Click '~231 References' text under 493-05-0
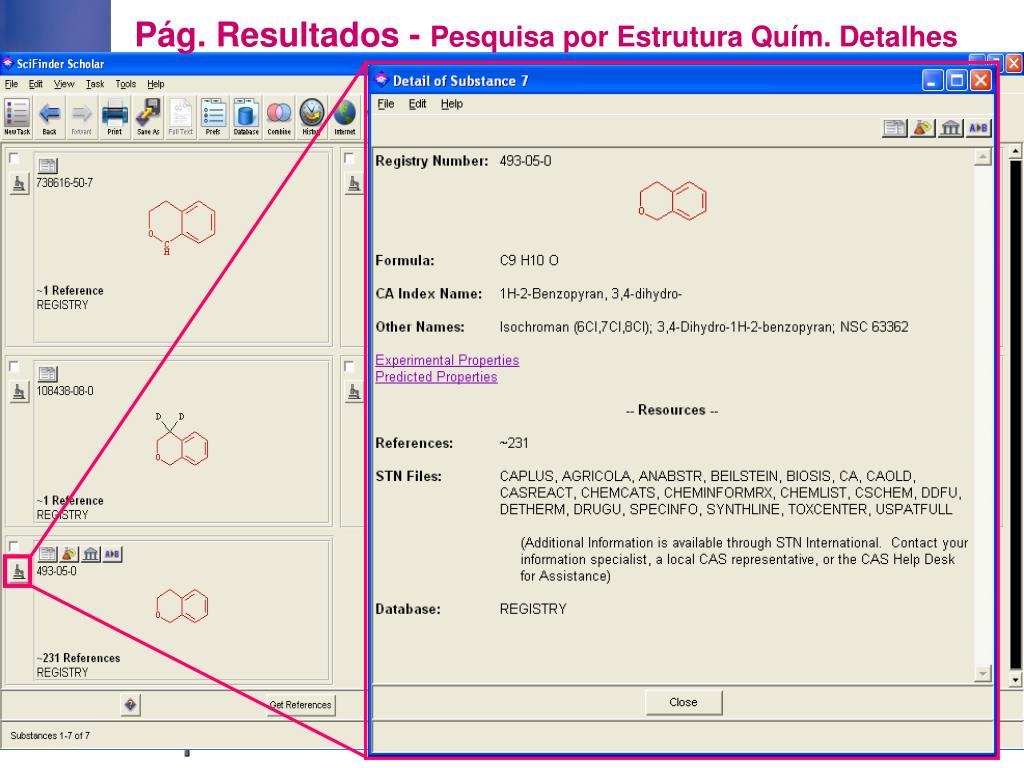Screen dimensions: 1024x768 [78, 658]
